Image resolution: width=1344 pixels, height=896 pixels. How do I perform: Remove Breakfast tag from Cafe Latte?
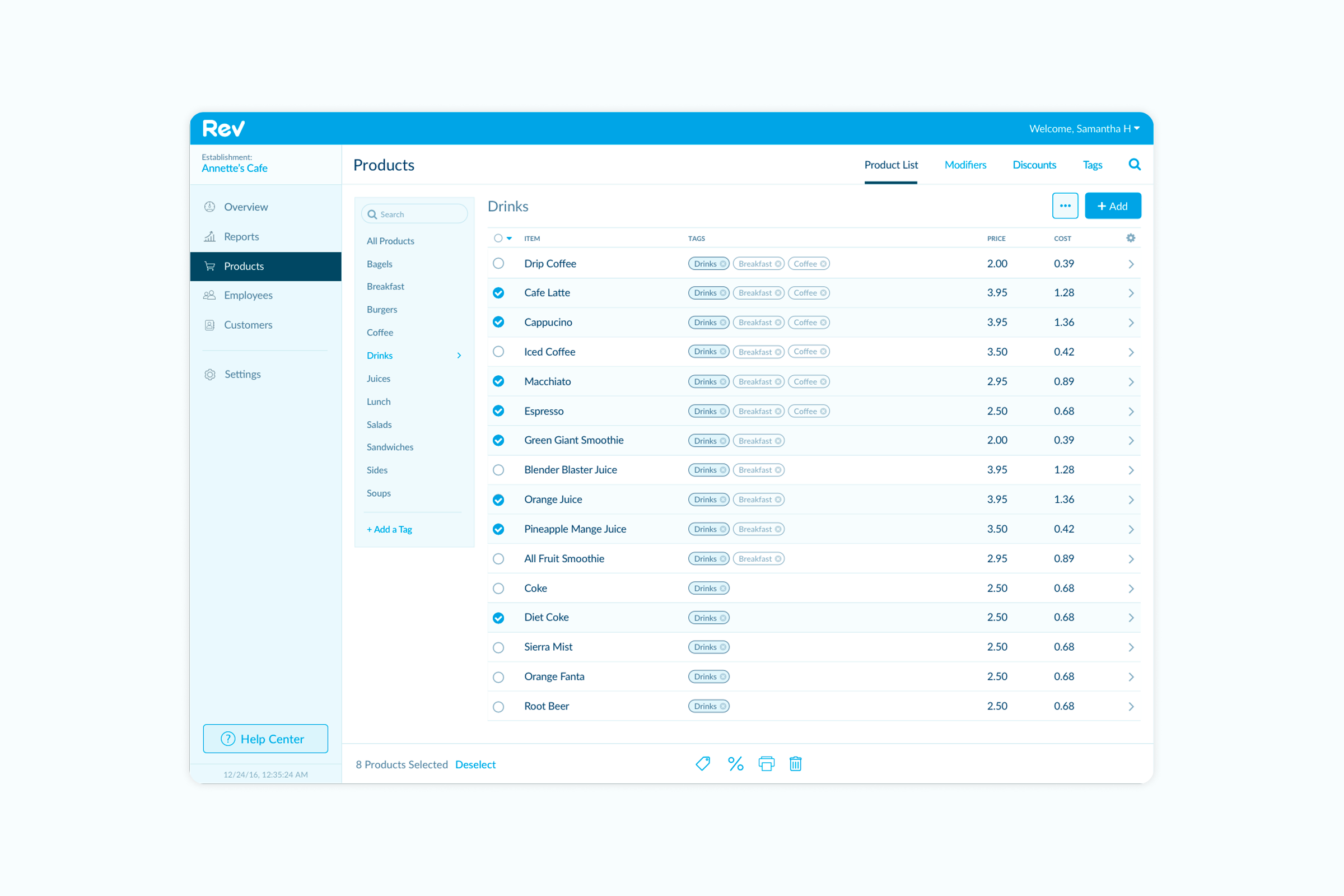tap(778, 293)
